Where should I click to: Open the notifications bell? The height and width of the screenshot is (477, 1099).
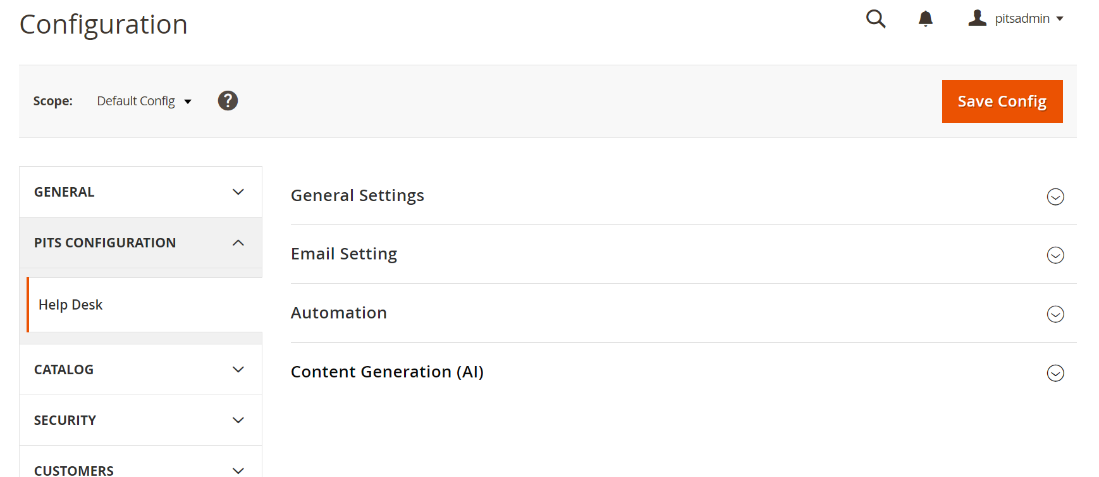click(926, 19)
